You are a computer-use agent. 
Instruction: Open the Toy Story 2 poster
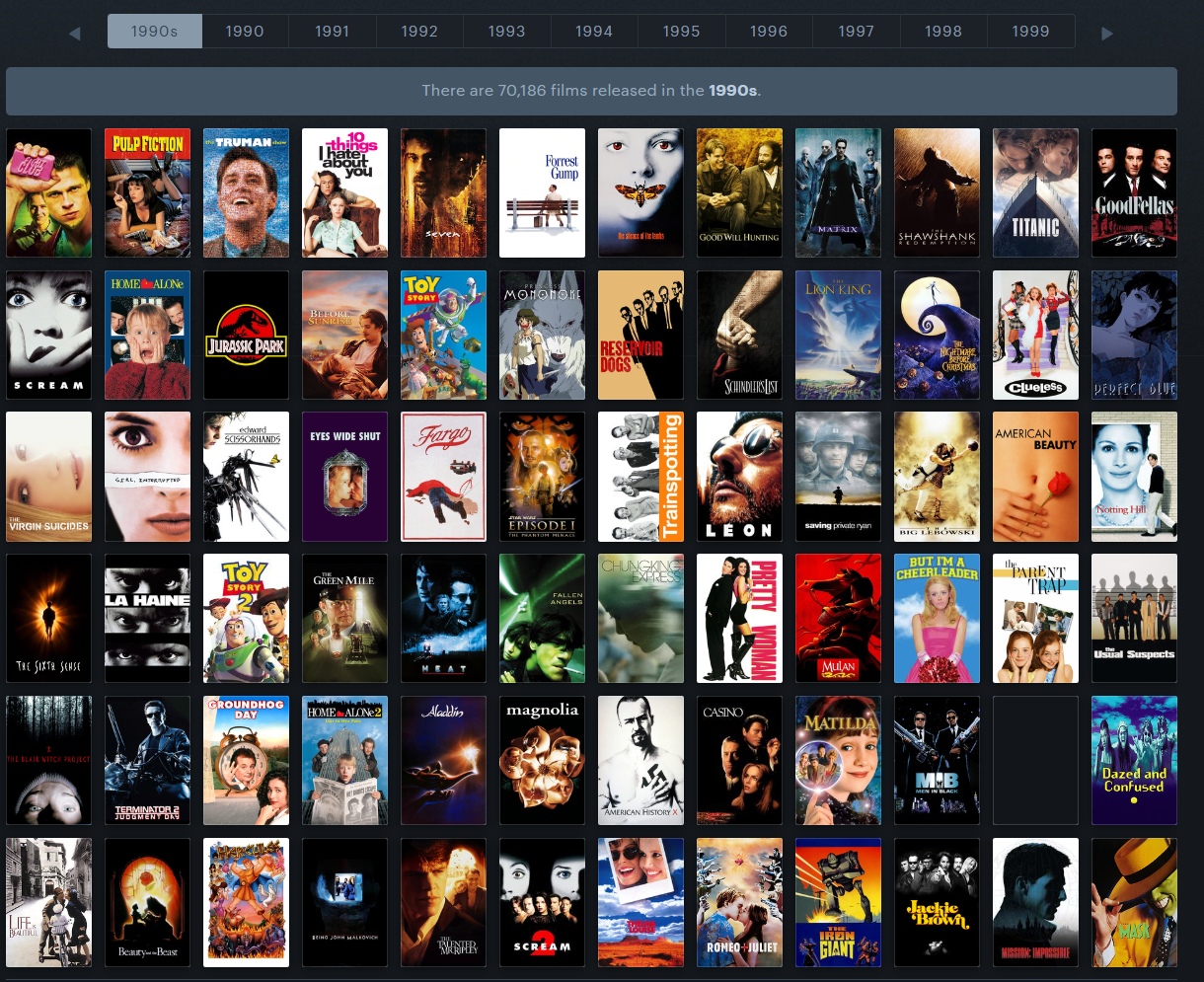[x=247, y=619]
